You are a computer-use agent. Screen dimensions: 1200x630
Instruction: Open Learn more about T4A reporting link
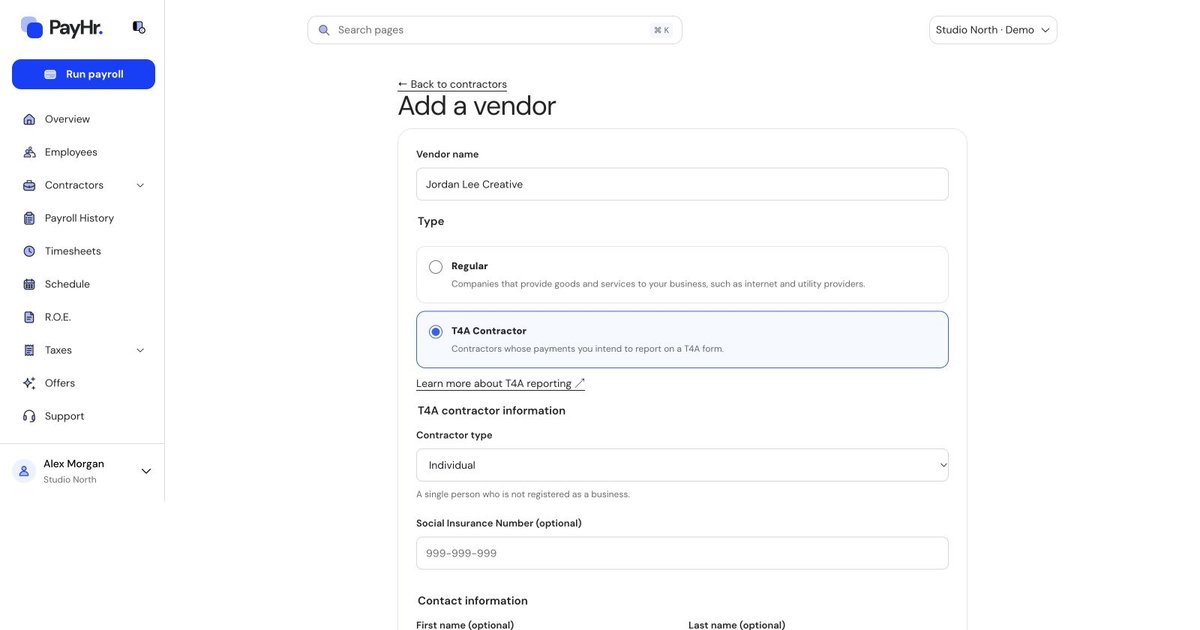pos(500,383)
